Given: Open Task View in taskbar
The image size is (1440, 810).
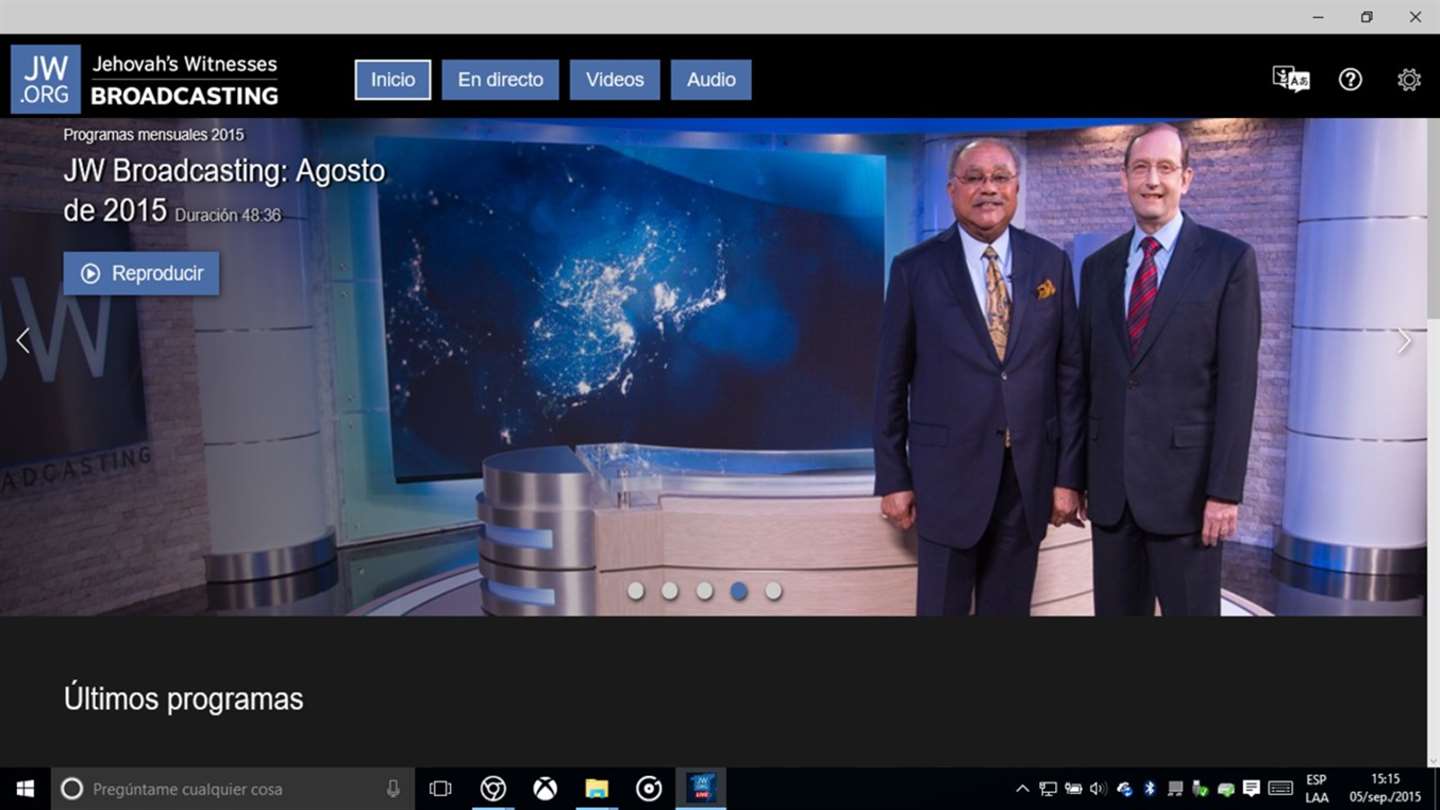Looking at the screenshot, I should pyautogui.click(x=440, y=789).
